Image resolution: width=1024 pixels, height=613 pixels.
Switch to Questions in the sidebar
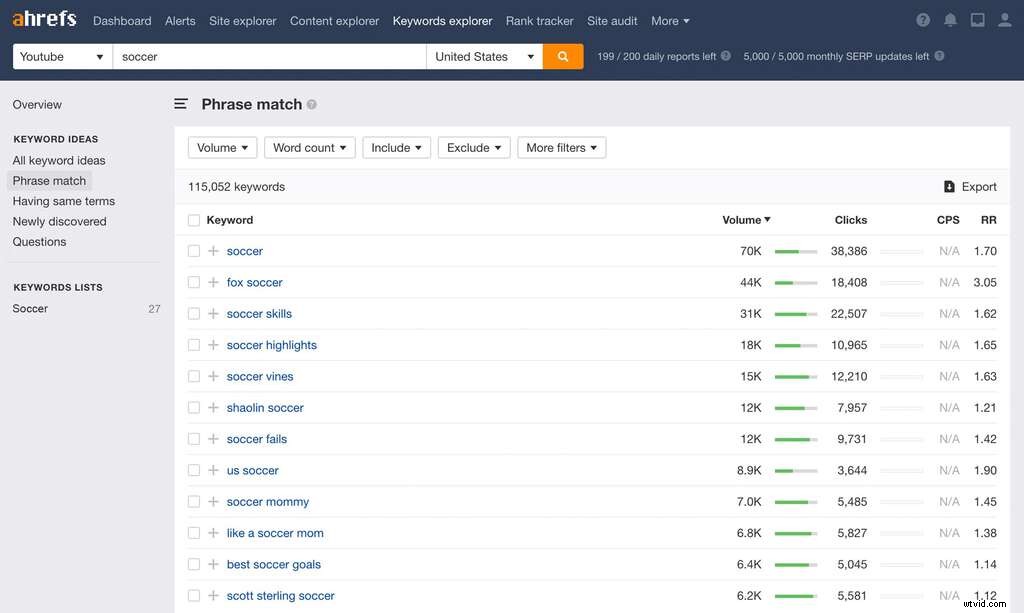pos(39,241)
